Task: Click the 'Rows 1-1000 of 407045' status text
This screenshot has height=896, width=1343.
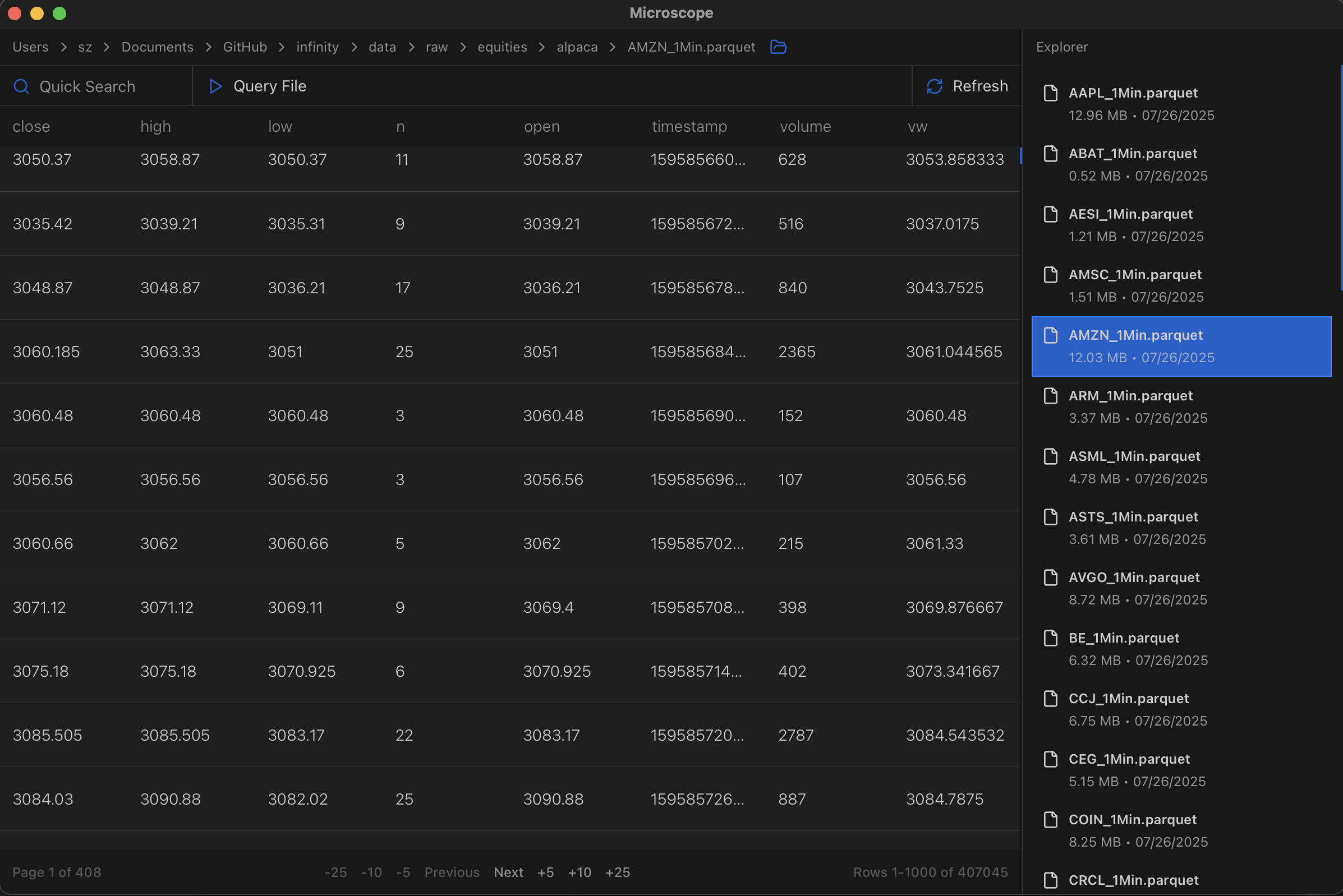Action: pyautogui.click(x=930, y=872)
